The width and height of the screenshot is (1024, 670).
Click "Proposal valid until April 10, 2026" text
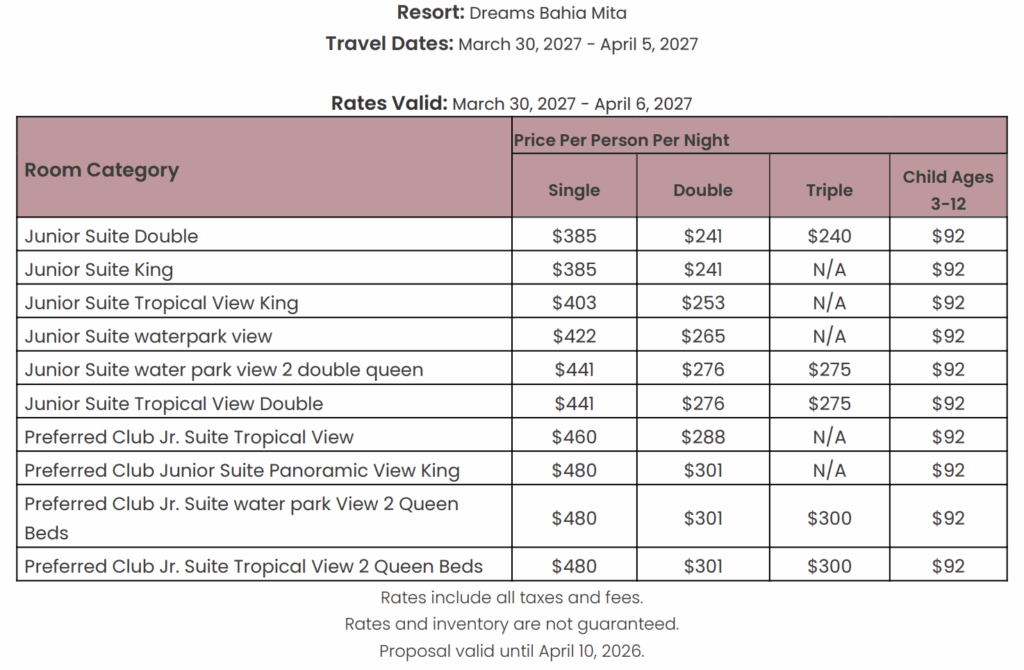coord(511,651)
